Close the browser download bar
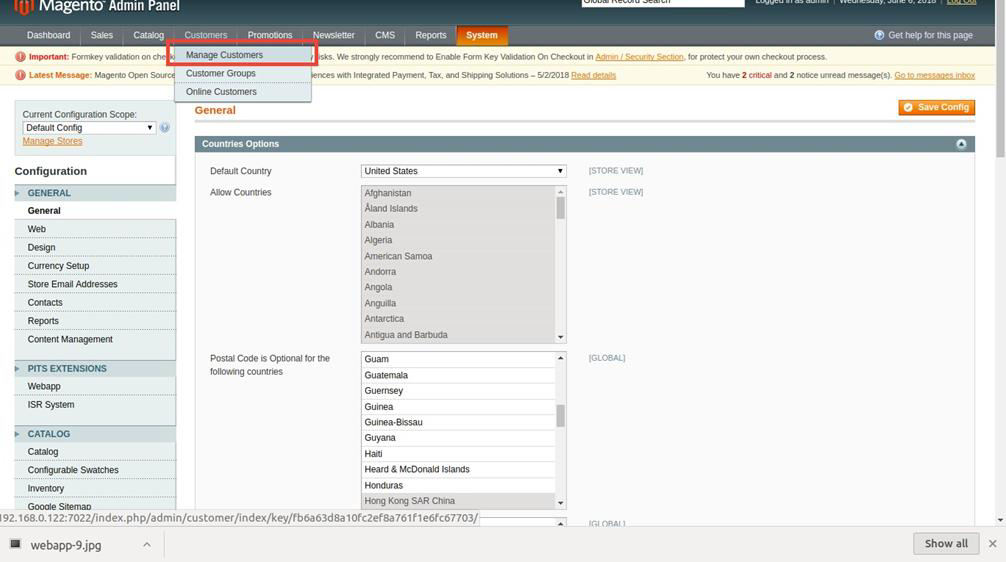The image size is (1006, 562). pyautogui.click(x=992, y=544)
